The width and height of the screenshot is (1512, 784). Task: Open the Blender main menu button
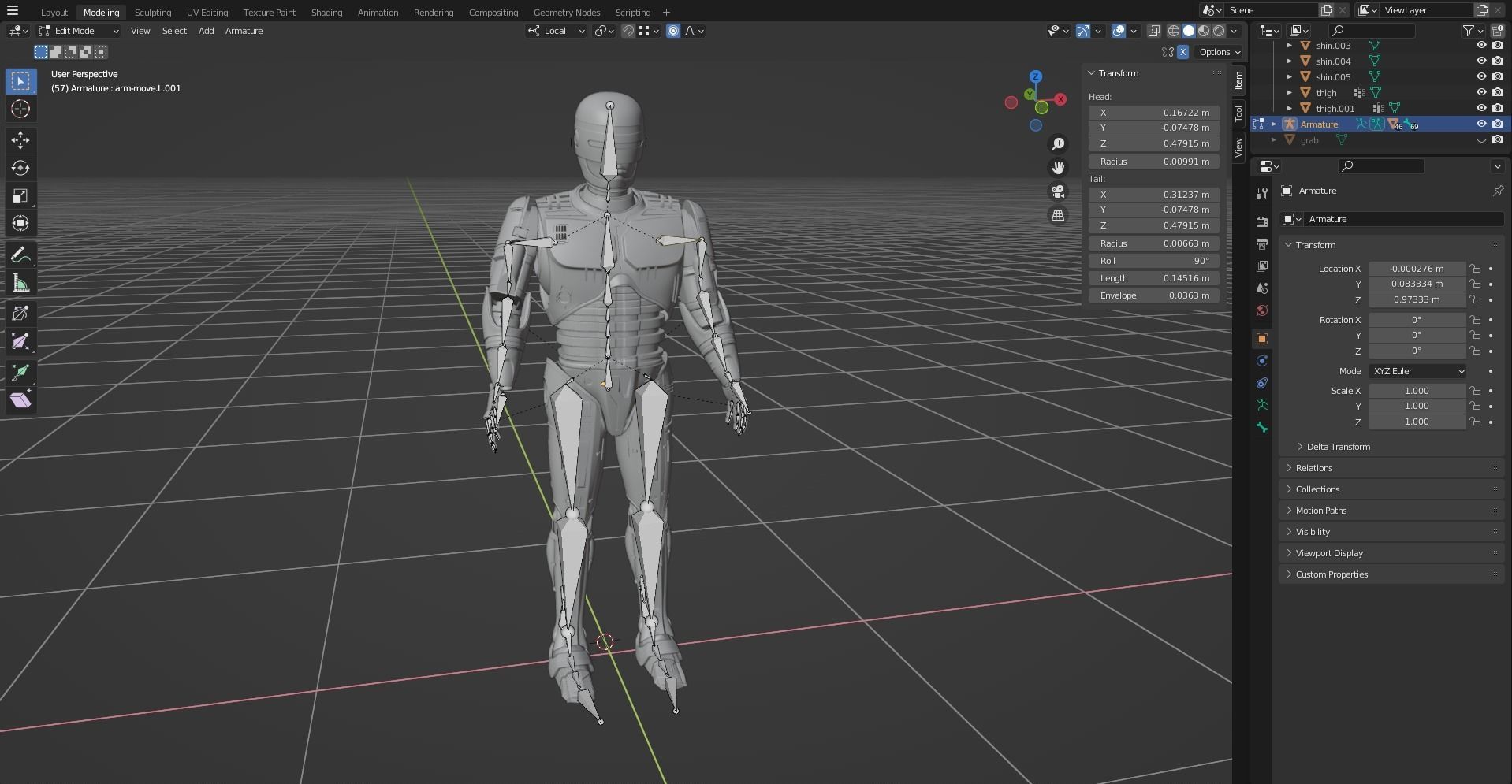(13, 11)
